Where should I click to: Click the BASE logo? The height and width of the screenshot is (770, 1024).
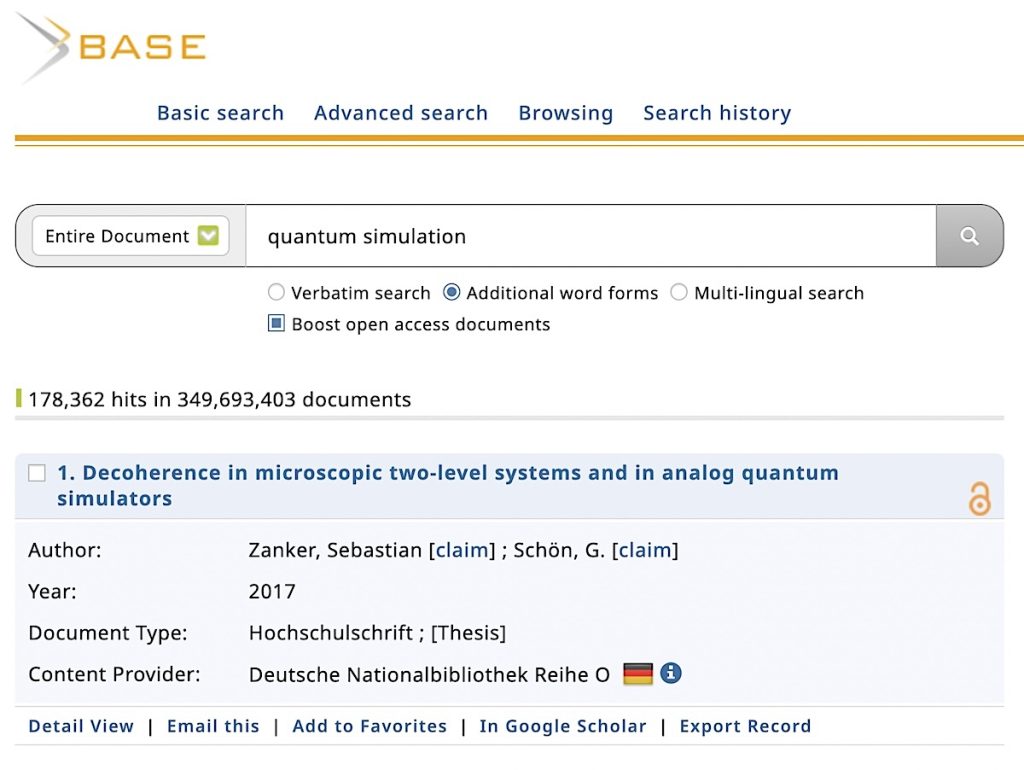[x=110, y=45]
